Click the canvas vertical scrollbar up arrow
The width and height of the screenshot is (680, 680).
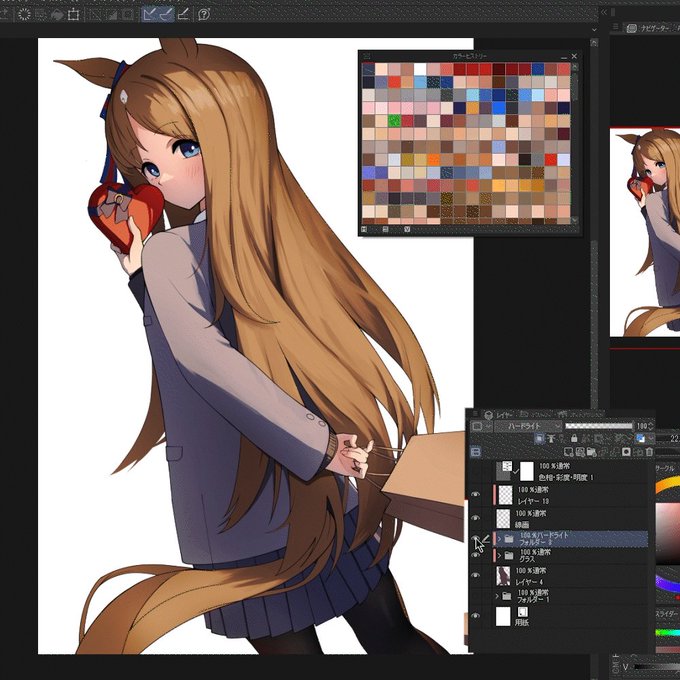tap(594, 42)
